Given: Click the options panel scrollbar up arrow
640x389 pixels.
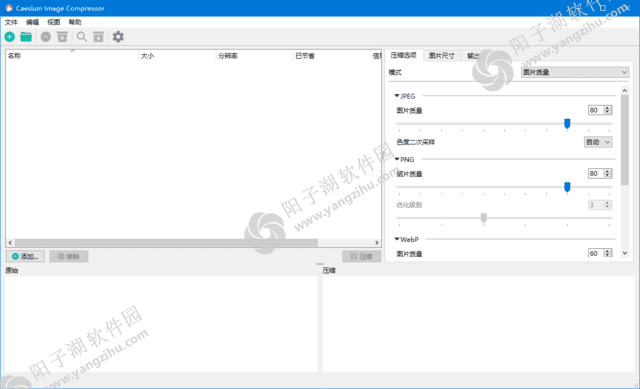Looking at the screenshot, I should [625, 90].
